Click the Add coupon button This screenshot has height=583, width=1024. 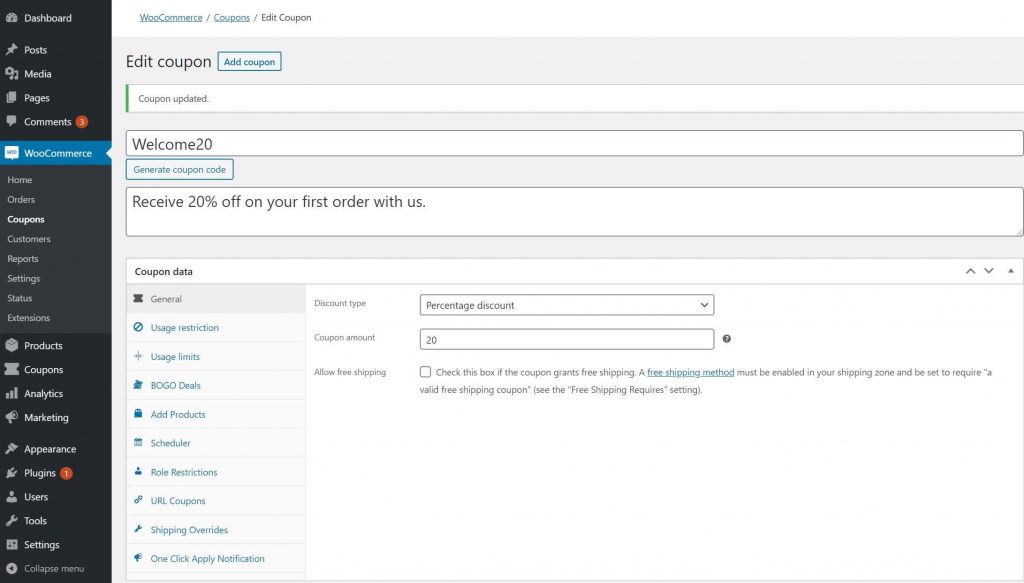249,61
